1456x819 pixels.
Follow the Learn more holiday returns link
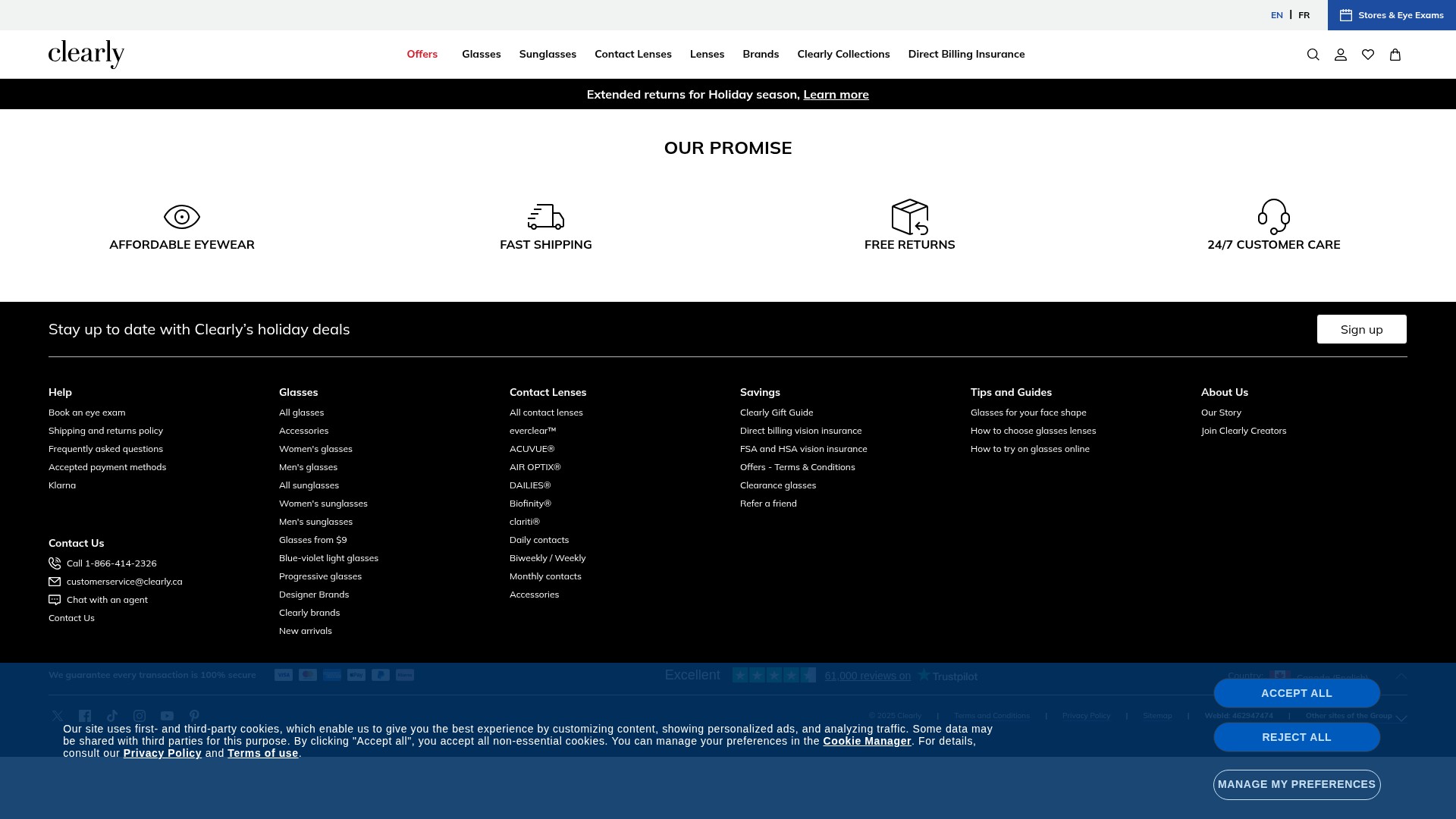[836, 95]
